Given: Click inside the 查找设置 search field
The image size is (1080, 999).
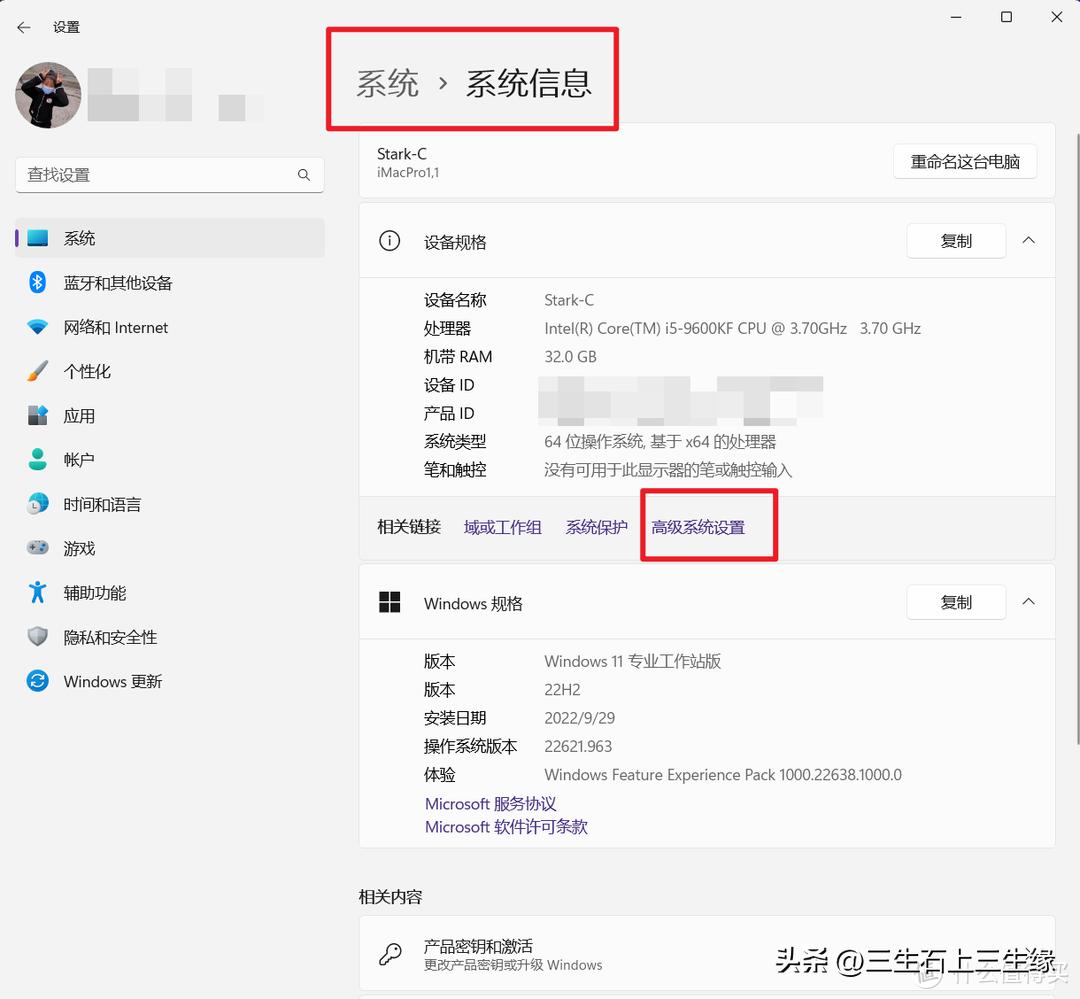Looking at the screenshot, I should coord(170,174).
